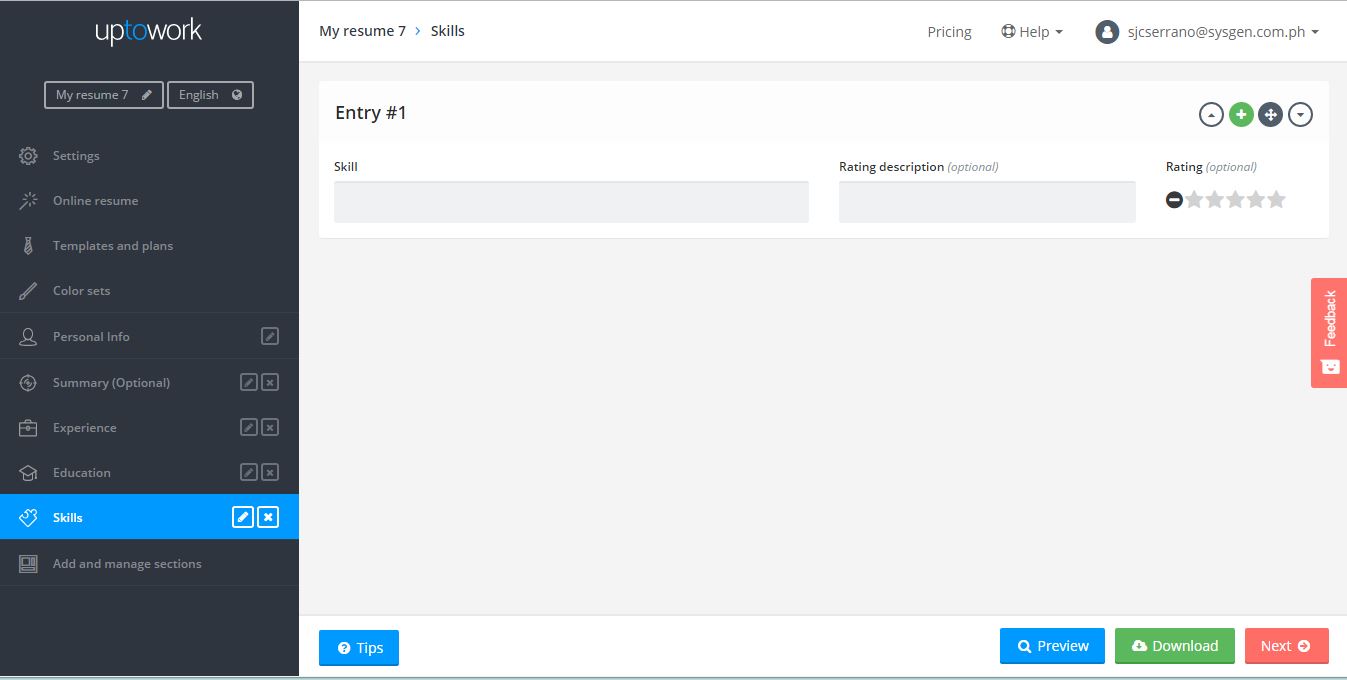Open Education section

coord(149,473)
